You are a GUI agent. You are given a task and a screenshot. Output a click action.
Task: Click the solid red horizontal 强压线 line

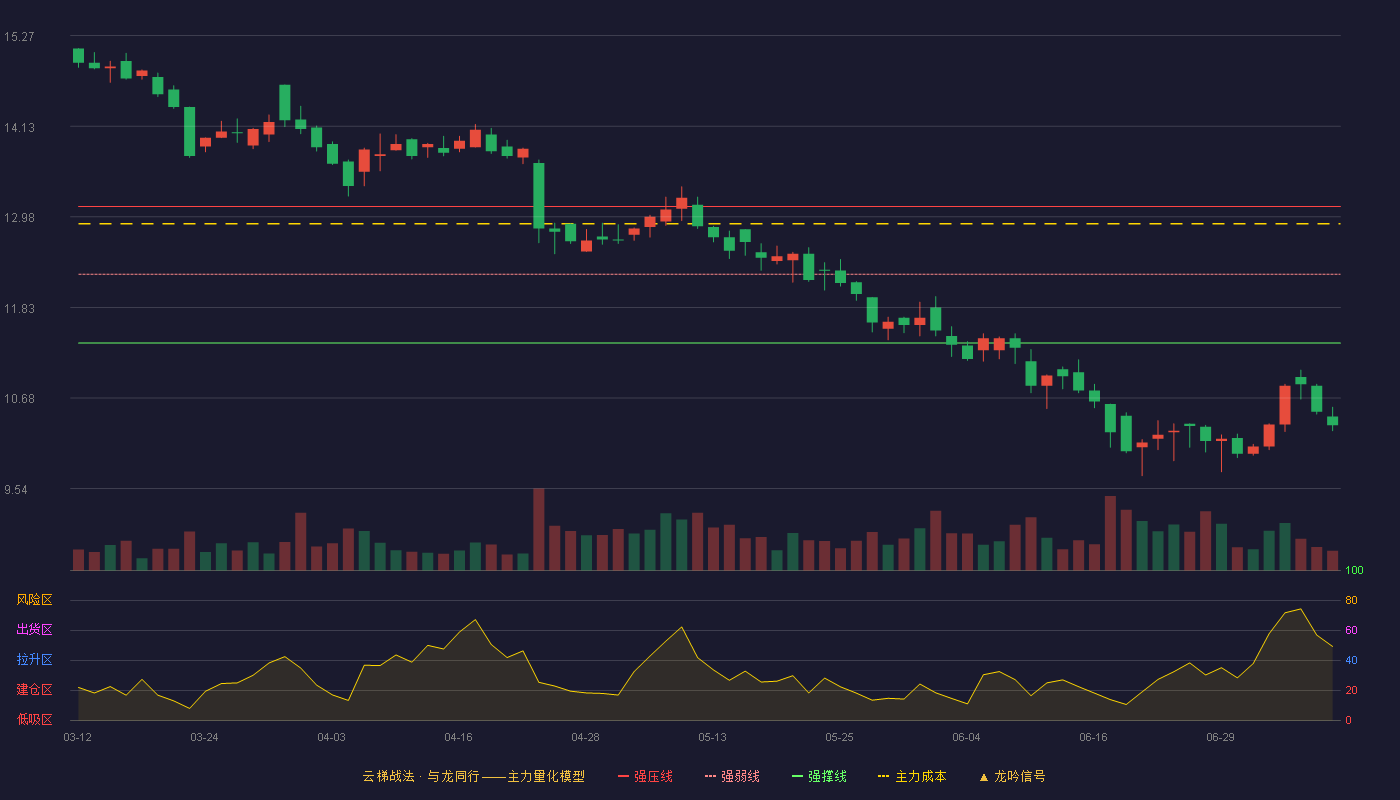coord(709,207)
